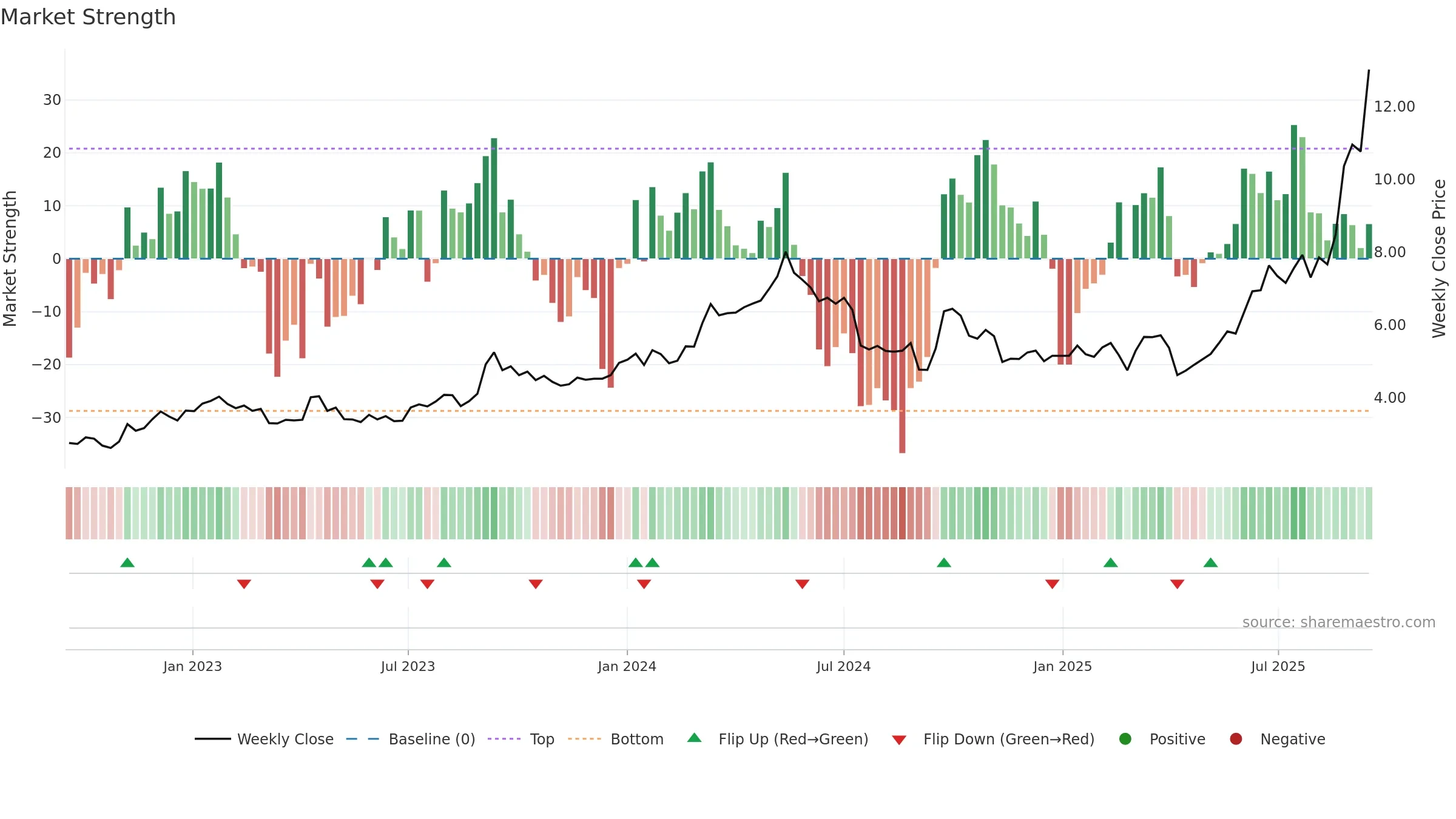Select the flip-down triangle just before Jul 2024
Viewport: 1456px width, 819px height.
pos(802,584)
